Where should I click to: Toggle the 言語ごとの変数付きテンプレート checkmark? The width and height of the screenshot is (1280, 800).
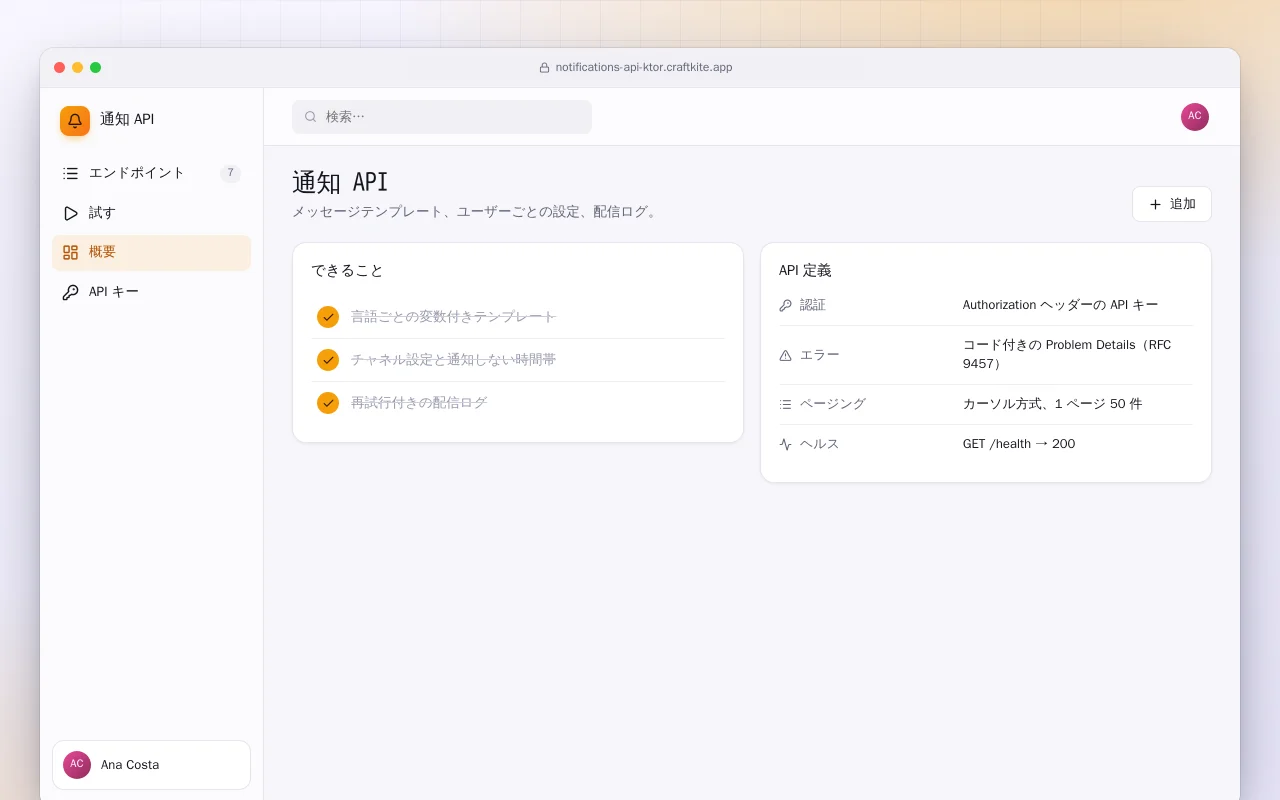tap(328, 317)
